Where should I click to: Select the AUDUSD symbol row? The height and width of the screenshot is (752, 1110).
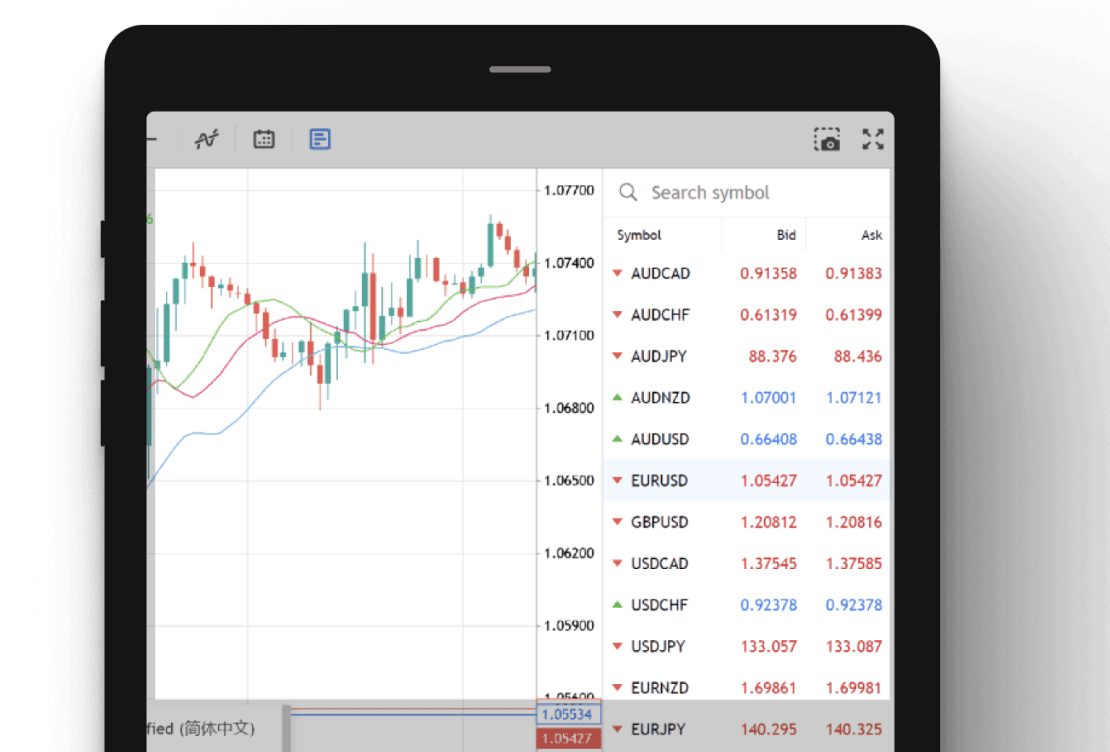[747, 439]
